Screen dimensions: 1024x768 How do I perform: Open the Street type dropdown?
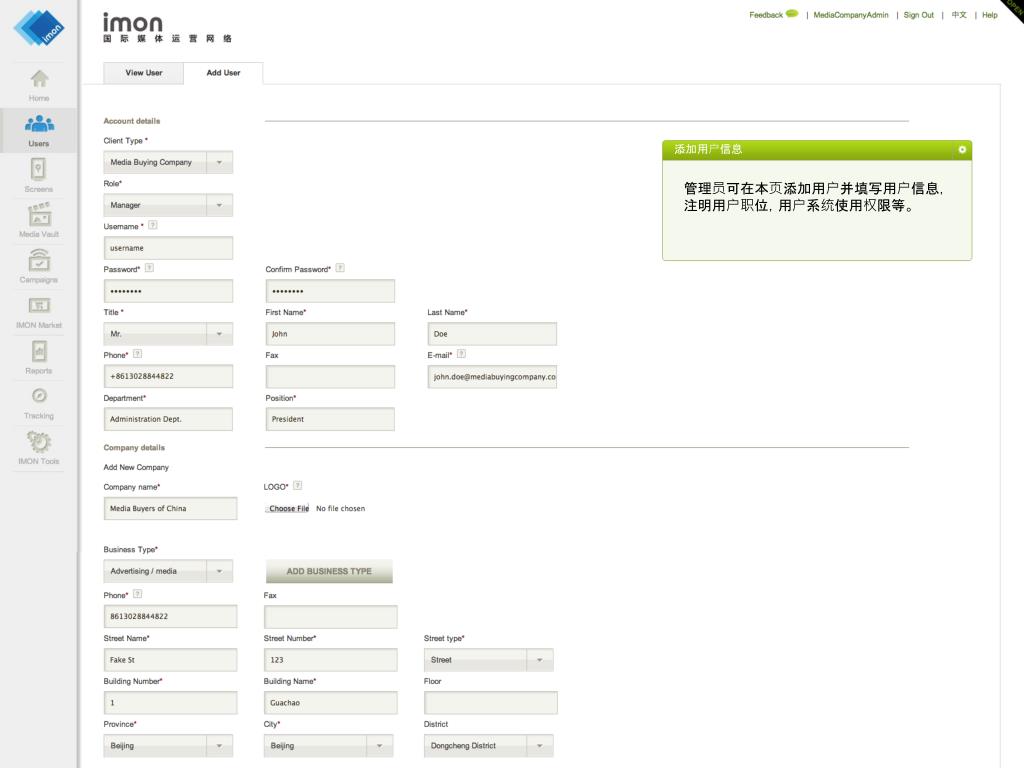click(x=488, y=660)
